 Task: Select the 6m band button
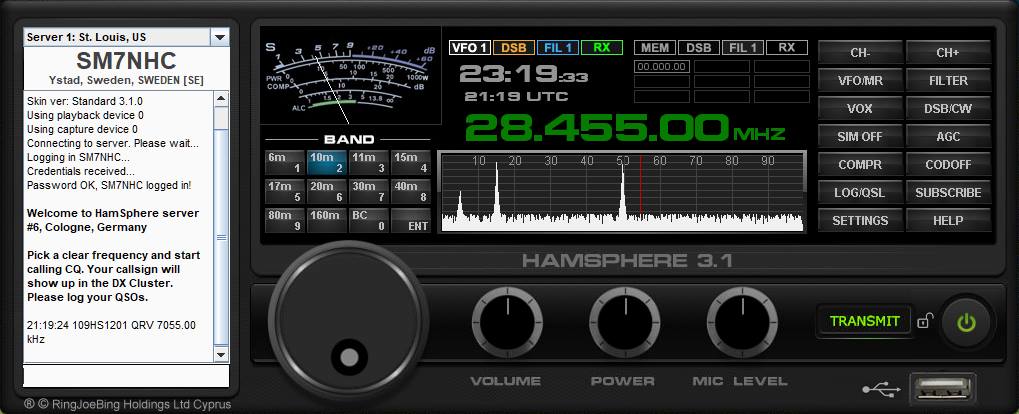click(x=285, y=162)
